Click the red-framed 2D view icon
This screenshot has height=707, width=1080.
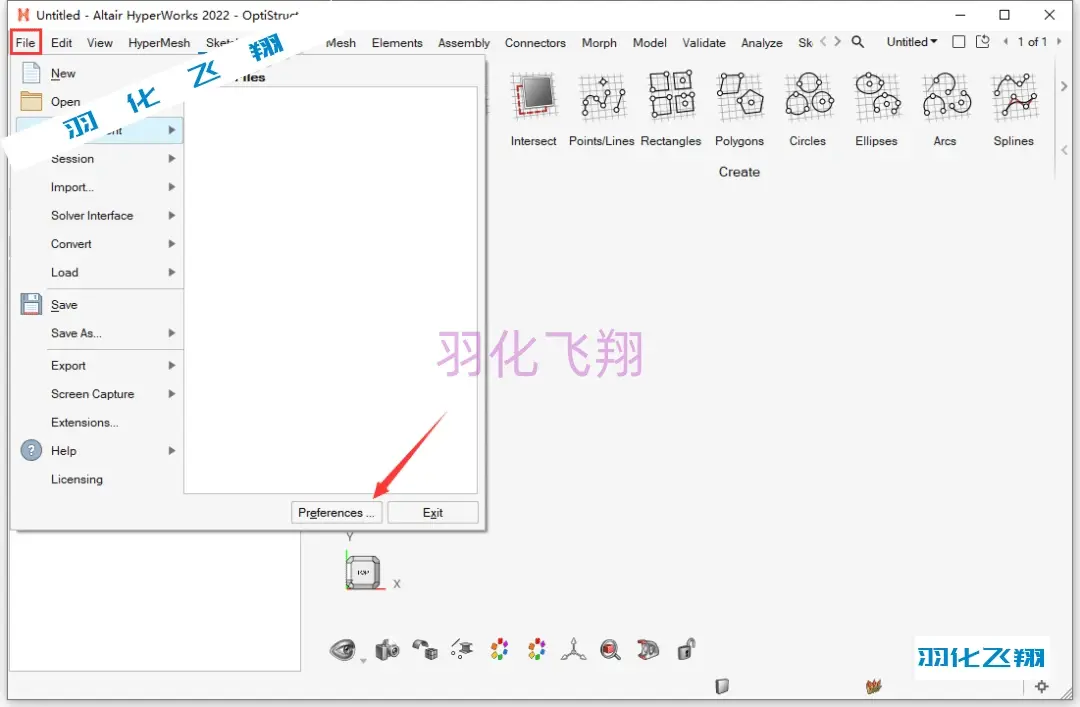[647, 649]
